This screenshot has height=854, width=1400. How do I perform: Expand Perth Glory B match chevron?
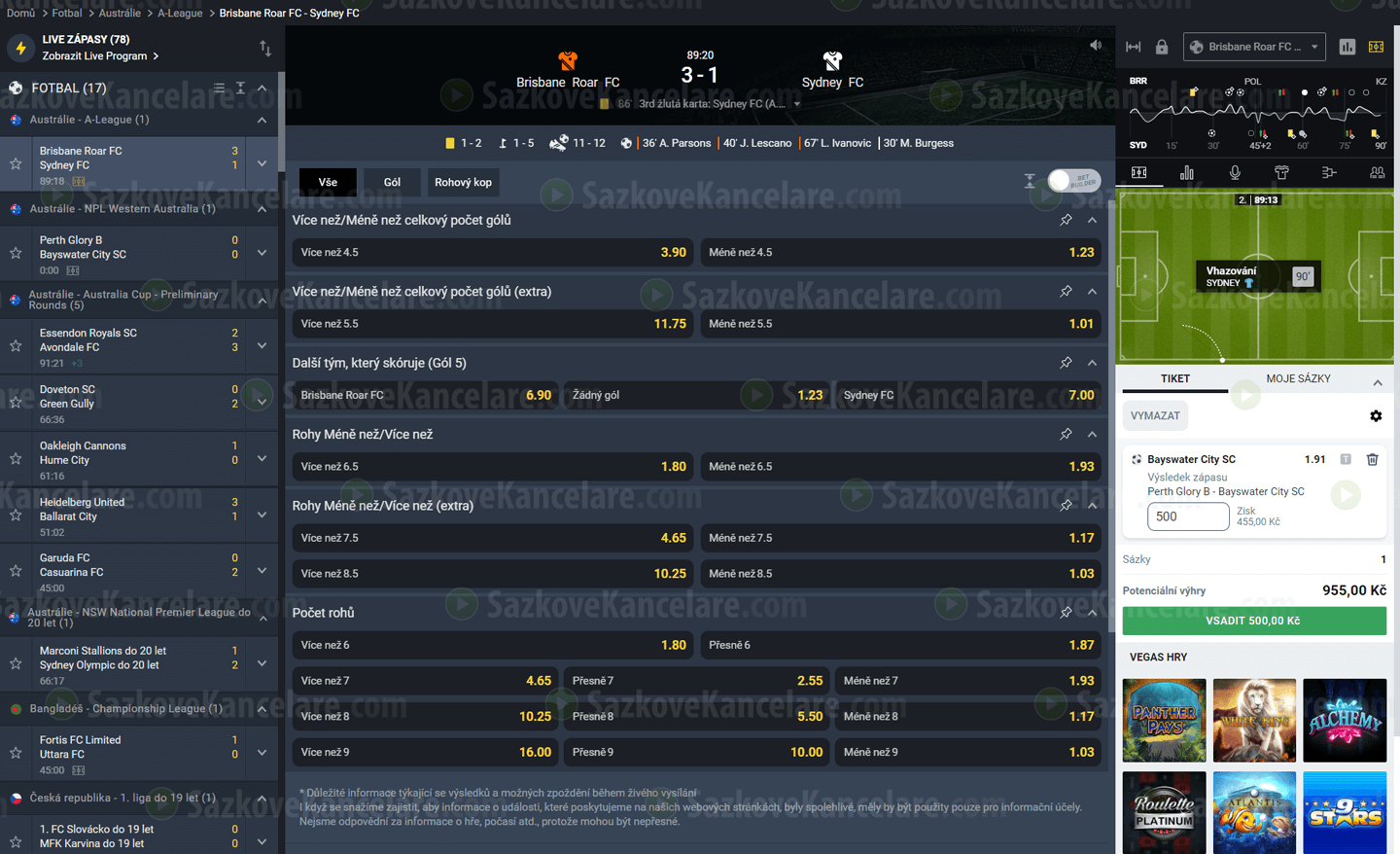point(262,253)
